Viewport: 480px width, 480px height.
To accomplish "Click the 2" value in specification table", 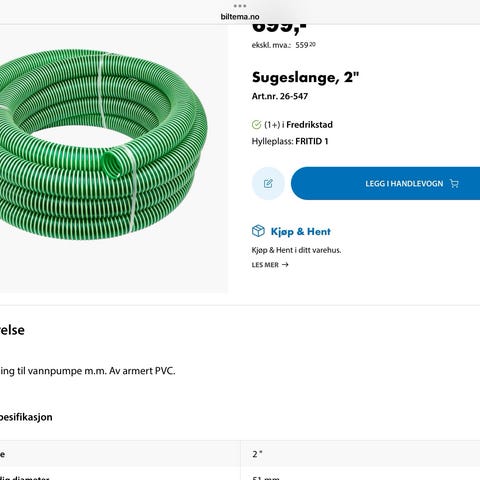I will [x=257, y=454].
